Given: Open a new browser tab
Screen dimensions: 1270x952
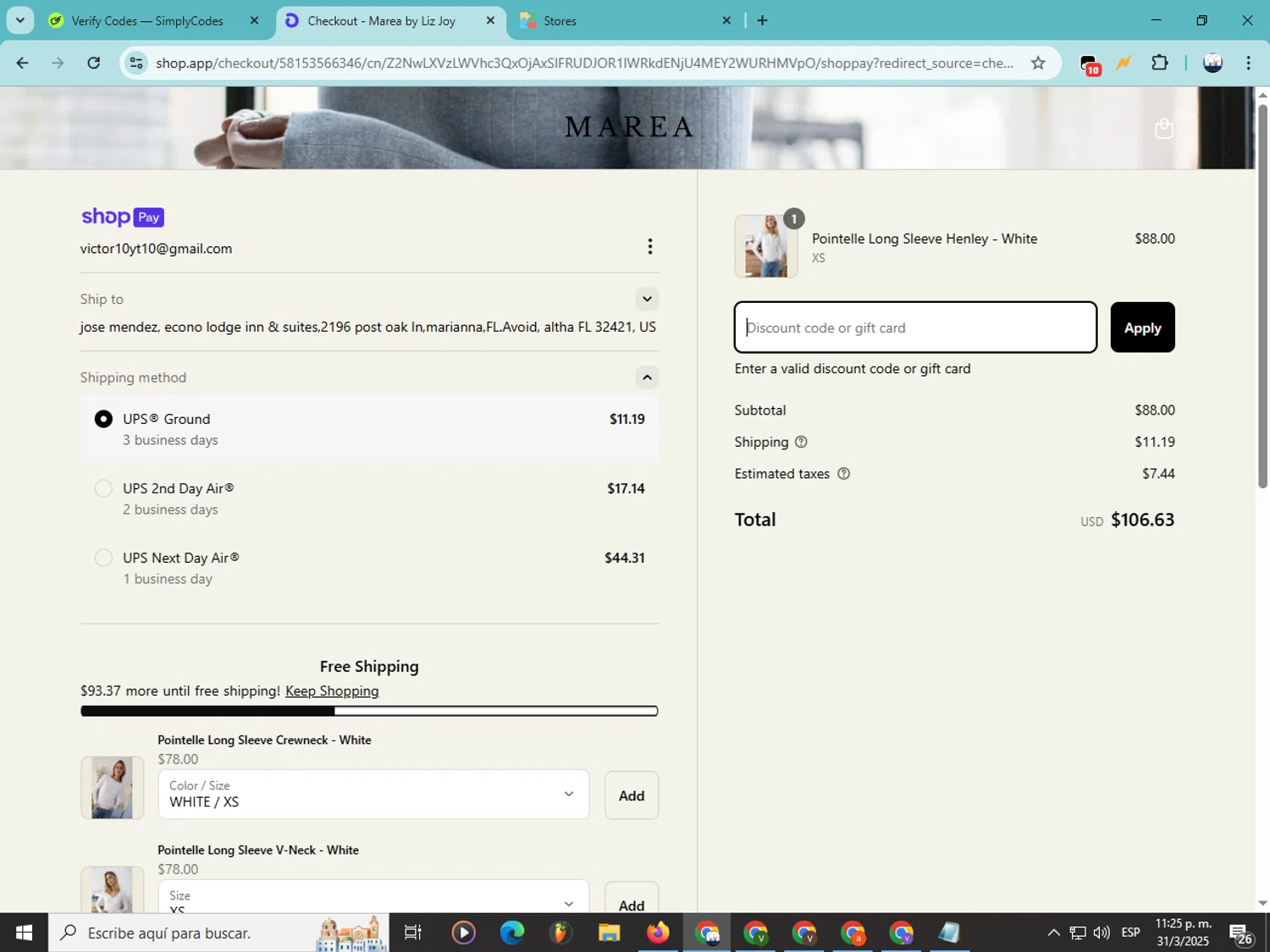Looking at the screenshot, I should tap(762, 20).
